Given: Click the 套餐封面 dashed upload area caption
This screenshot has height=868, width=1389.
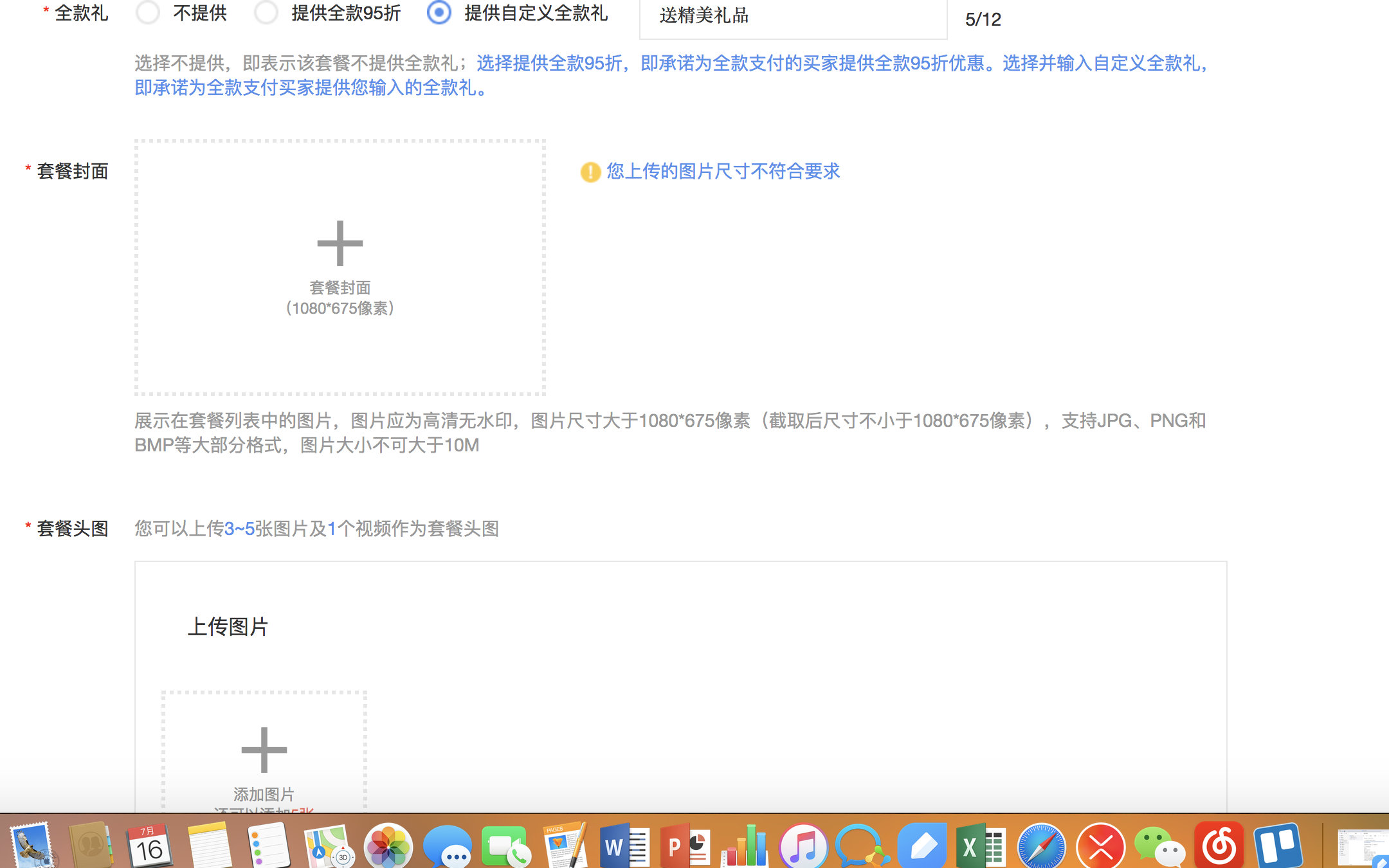Looking at the screenshot, I should coord(340,298).
